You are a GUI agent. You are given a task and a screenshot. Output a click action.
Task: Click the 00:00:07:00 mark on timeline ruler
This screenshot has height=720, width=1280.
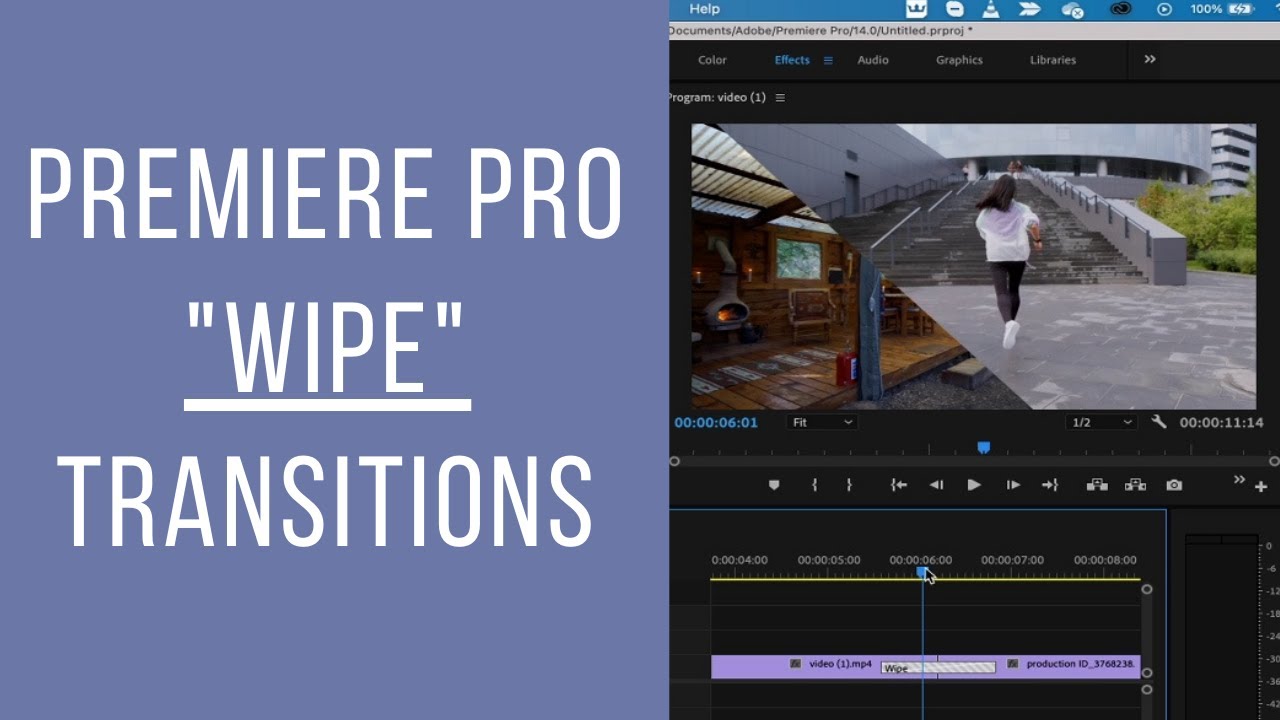pos(1012,560)
